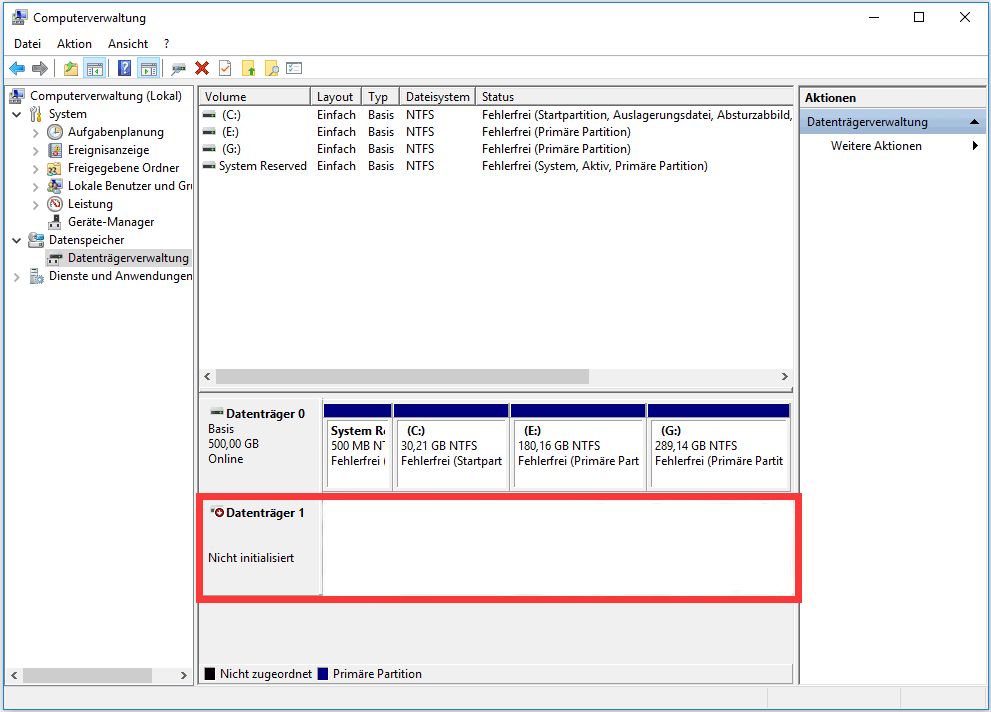
Task: Collapse the System tree node
Action: 17,114
